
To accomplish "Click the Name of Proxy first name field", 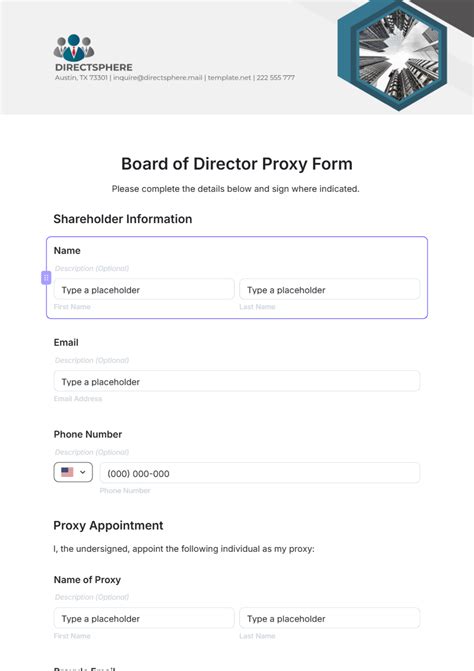I will click(x=144, y=618).
